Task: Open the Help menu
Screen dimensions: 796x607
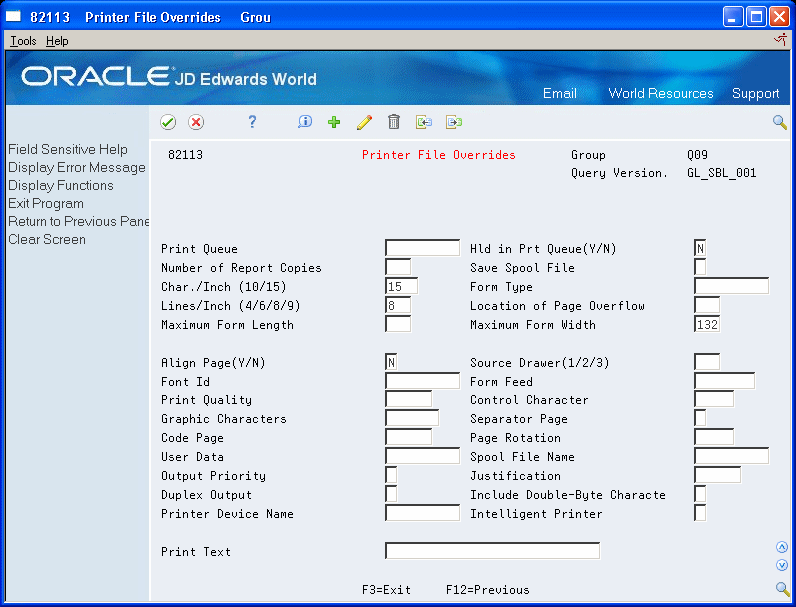Action: [57, 41]
